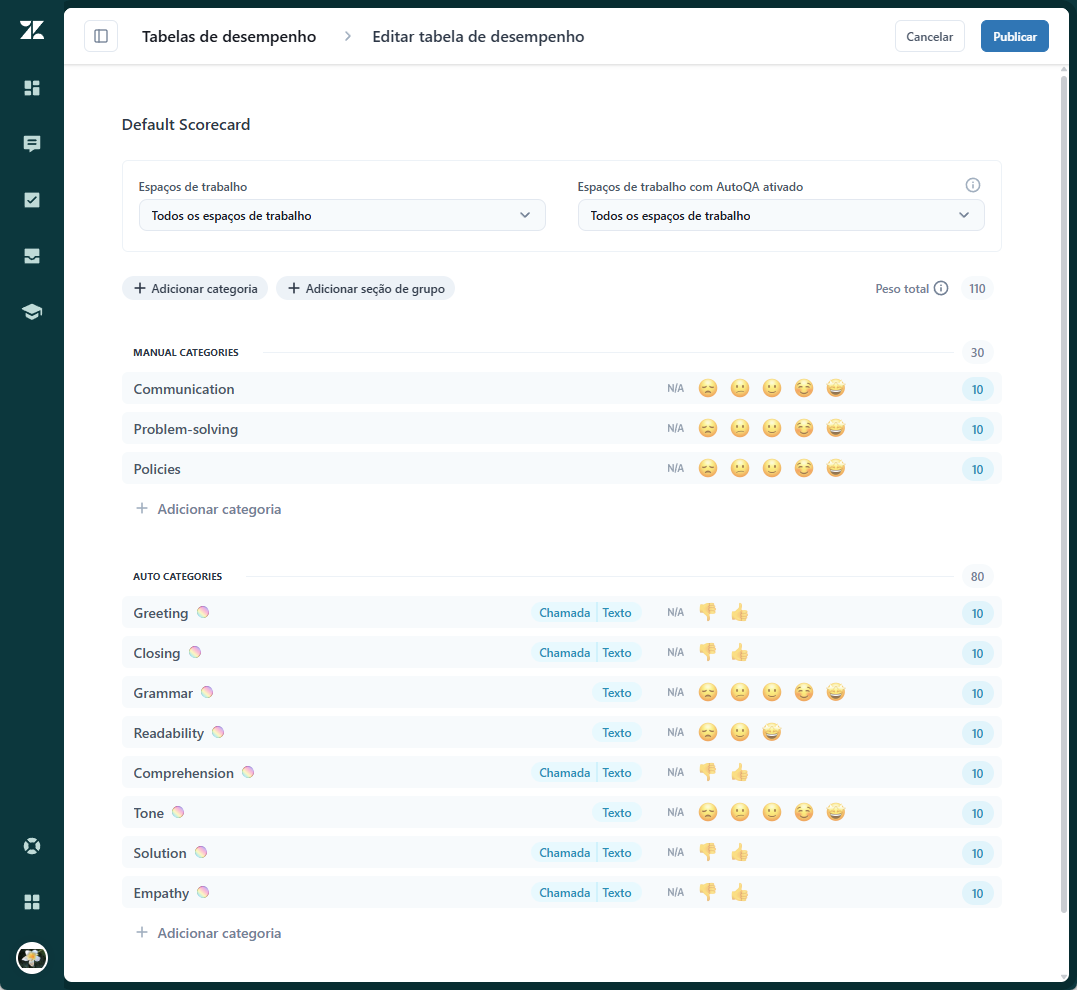1077x990 pixels.
Task: Edit weight 10 of Communication category
Action: click(977, 389)
